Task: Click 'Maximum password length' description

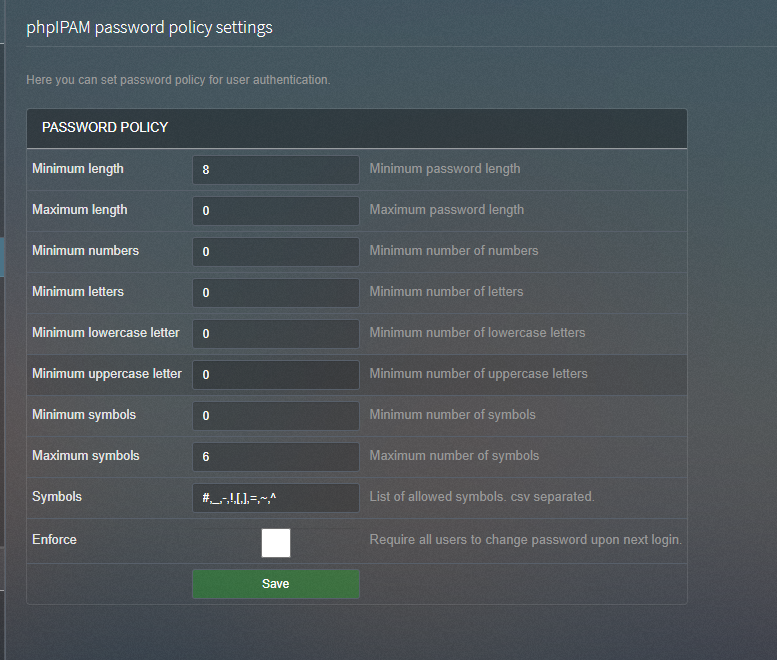Action: [447, 210]
